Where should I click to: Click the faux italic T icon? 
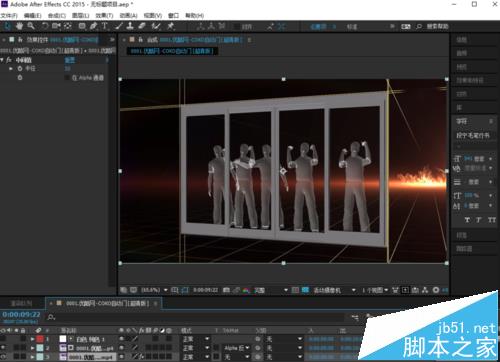(x=479, y=220)
